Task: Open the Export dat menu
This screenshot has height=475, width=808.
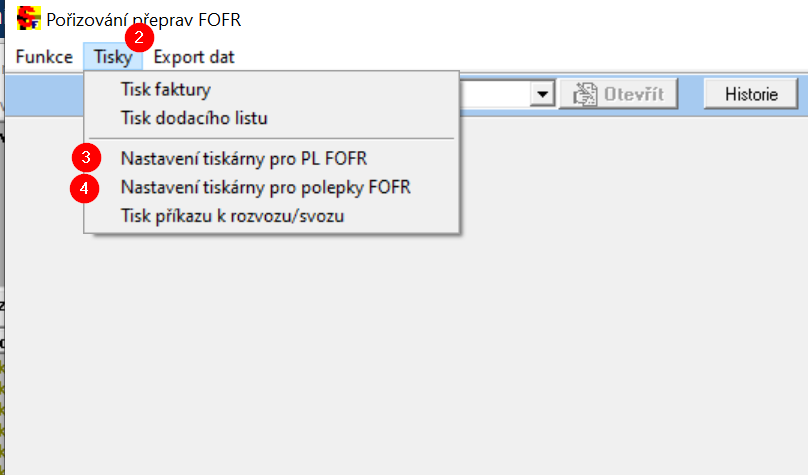Action: (x=194, y=57)
